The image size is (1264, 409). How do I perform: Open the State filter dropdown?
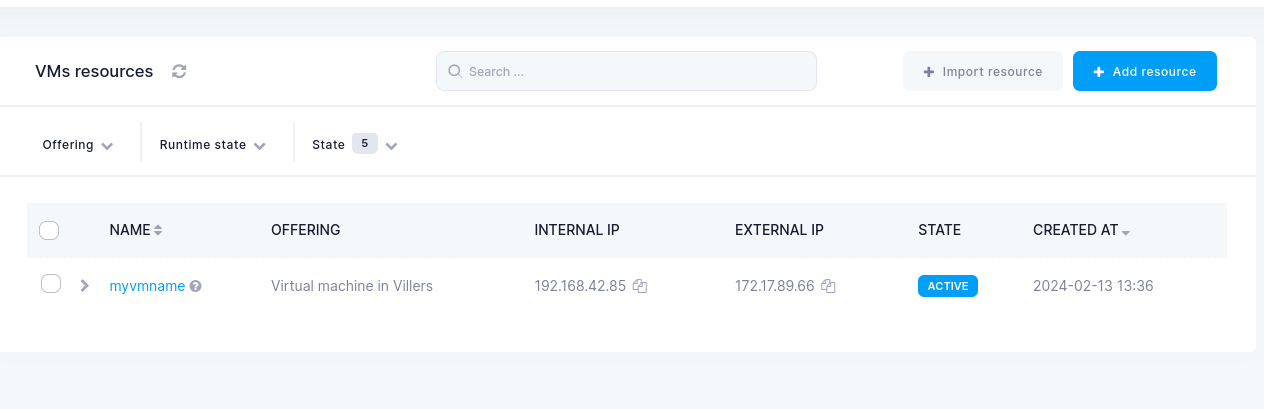355,145
